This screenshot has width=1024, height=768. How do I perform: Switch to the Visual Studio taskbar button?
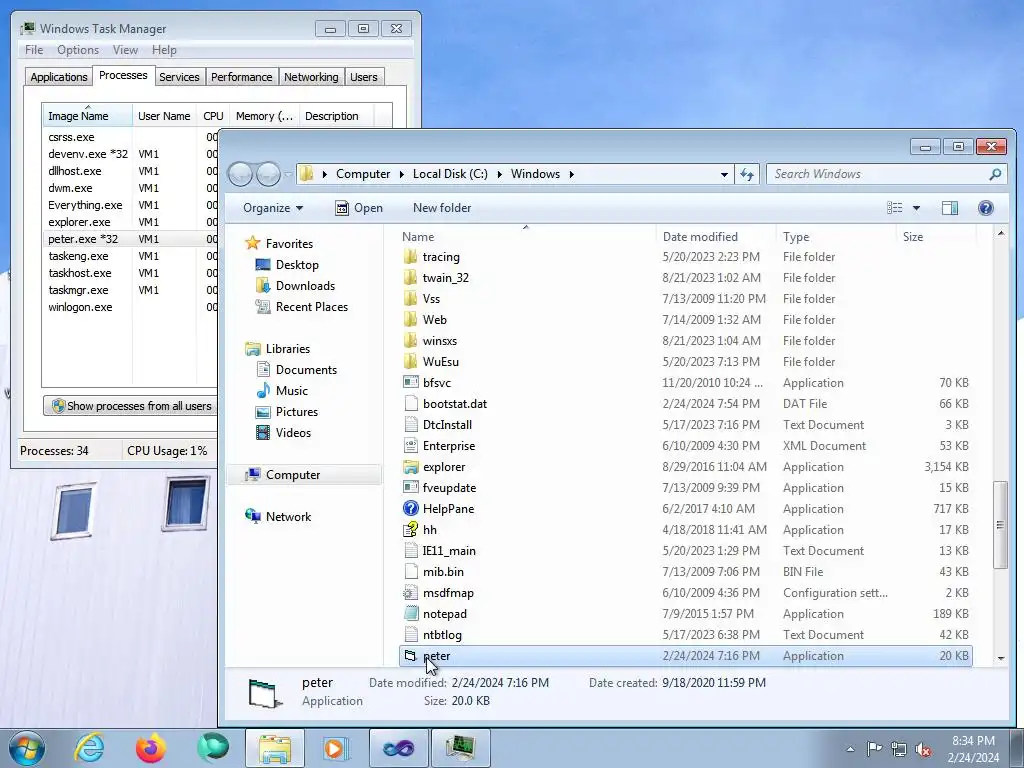pos(398,748)
